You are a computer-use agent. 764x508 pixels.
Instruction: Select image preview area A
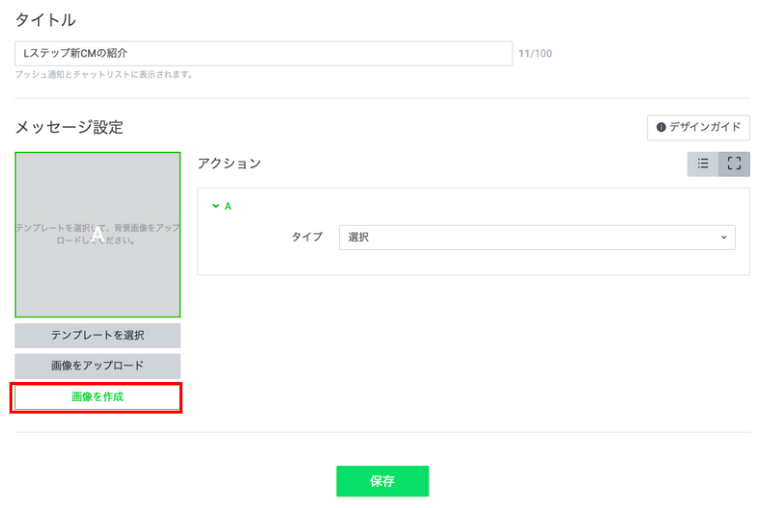[x=97, y=235]
